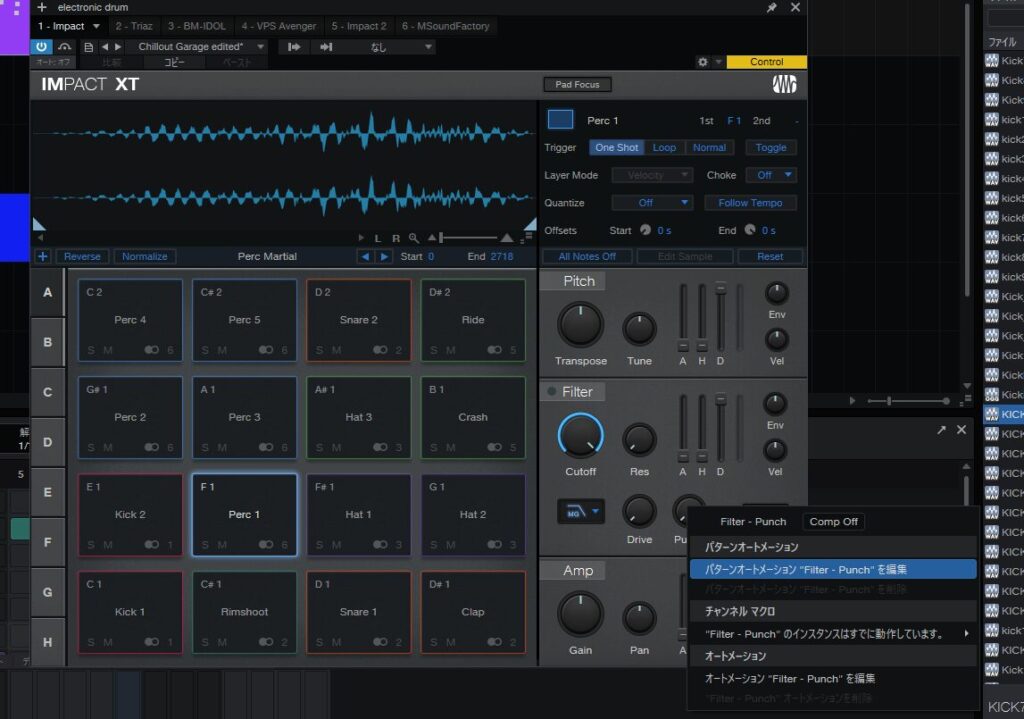Viewport: 1024px width, 719px height.
Task: Click the Reset button
Action: pyautogui.click(x=770, y=257)
